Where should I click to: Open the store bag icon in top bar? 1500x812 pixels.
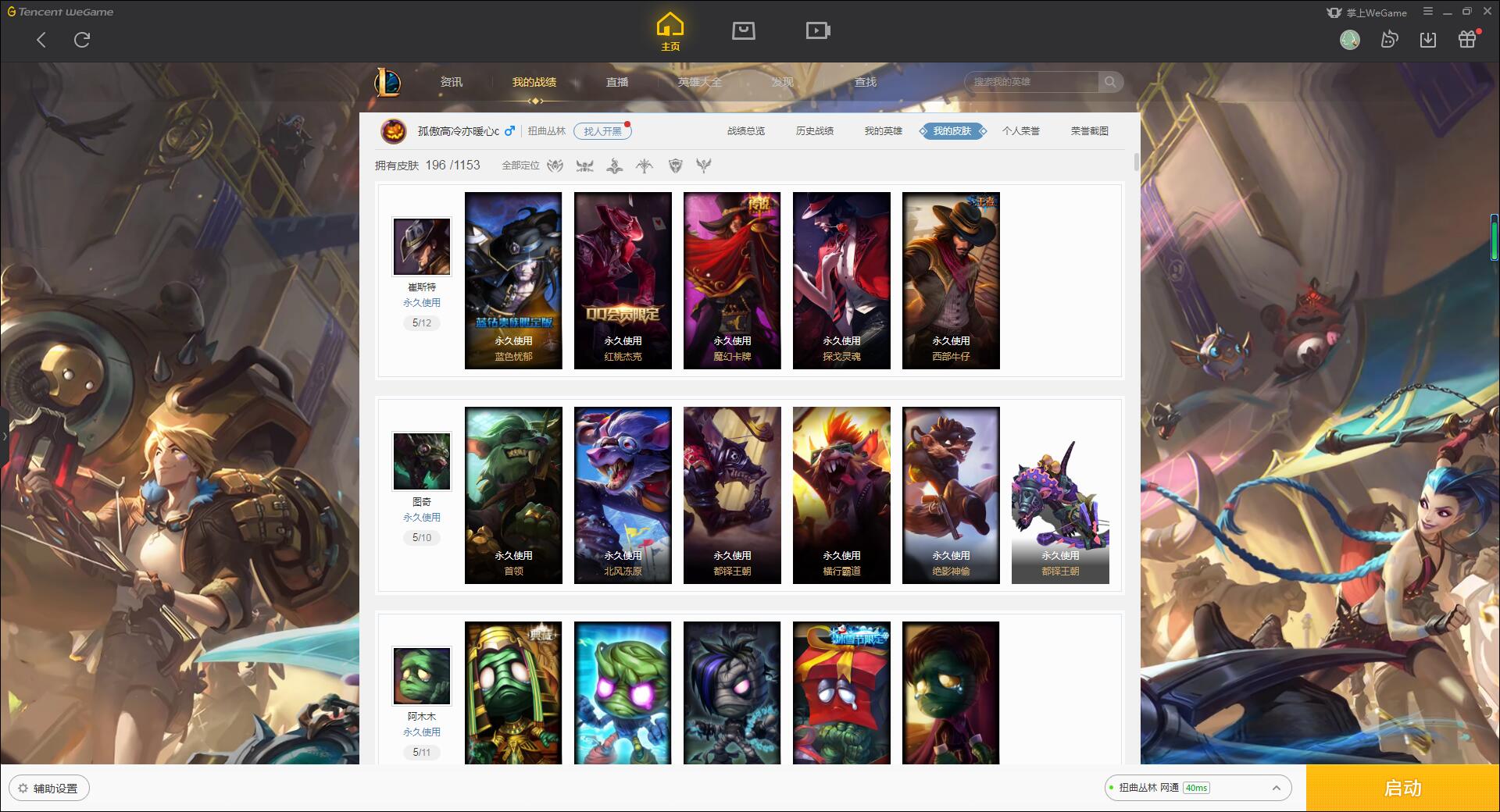click(x=743, y=30)
